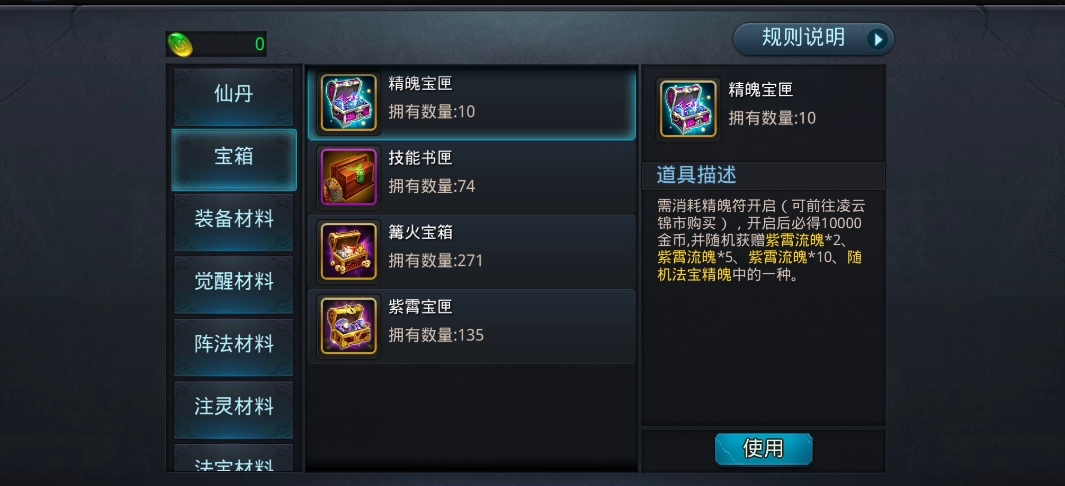Image resolution: width=1065 pixels, height=486 pixels.
Task: Click the arrow icon on 规则说明
Action: tap(878, 39)
